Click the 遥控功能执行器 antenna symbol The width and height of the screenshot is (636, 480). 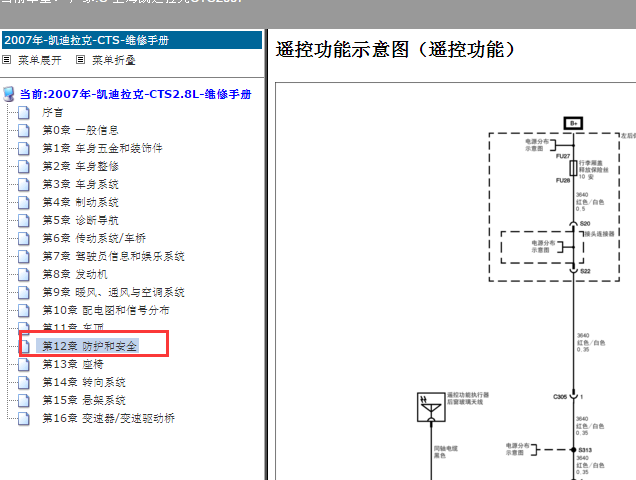pyautogui.click(x=431, y=407)
